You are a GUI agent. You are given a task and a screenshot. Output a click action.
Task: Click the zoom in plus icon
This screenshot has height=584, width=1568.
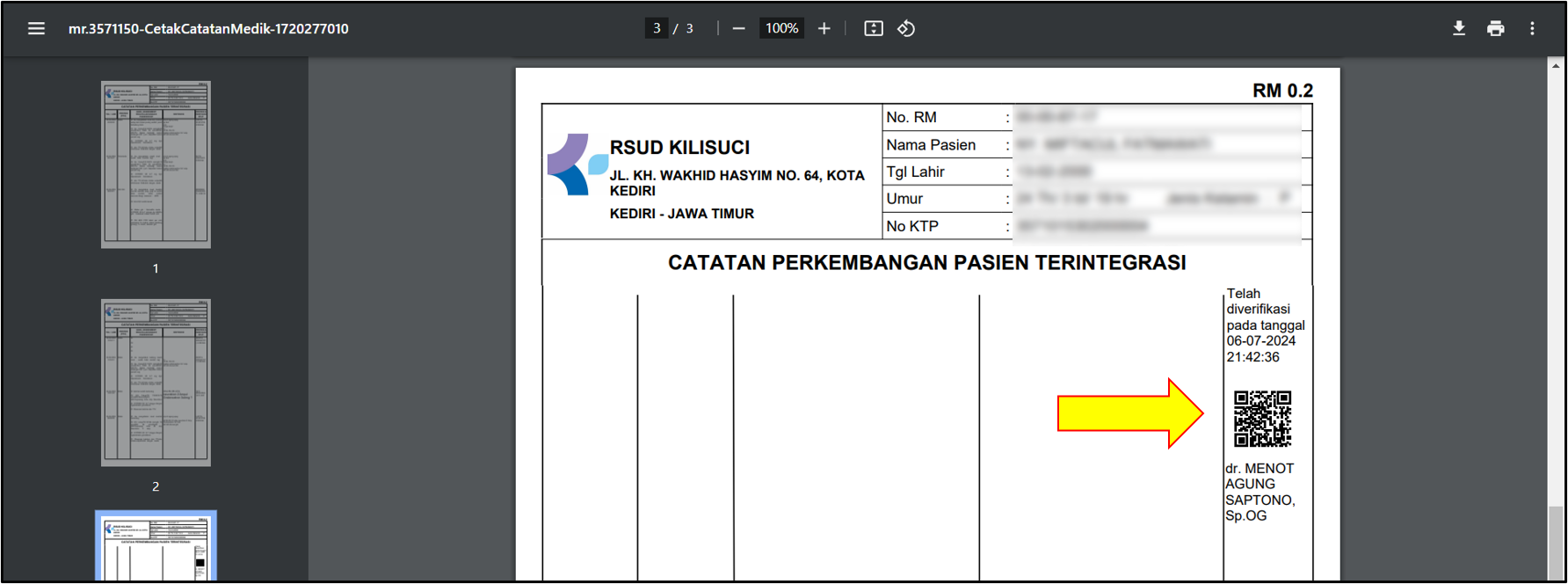click(824, 28)
